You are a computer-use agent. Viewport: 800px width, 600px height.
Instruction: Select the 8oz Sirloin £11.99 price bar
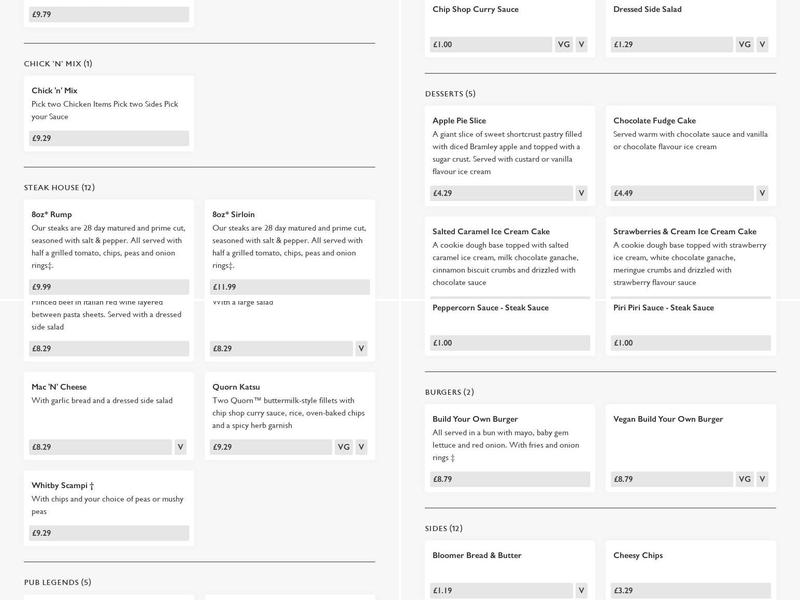pos(290,287)
